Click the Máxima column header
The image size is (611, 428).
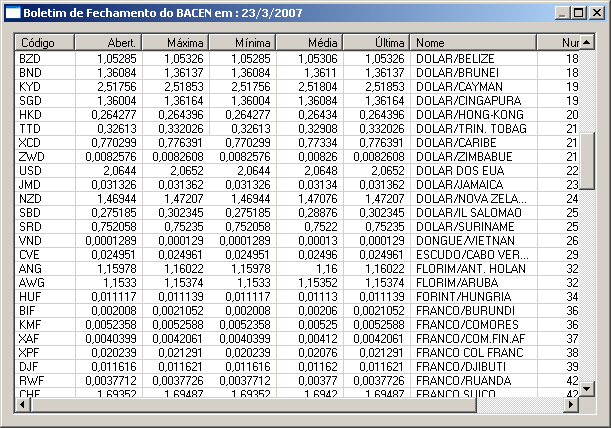coord(175,43)
